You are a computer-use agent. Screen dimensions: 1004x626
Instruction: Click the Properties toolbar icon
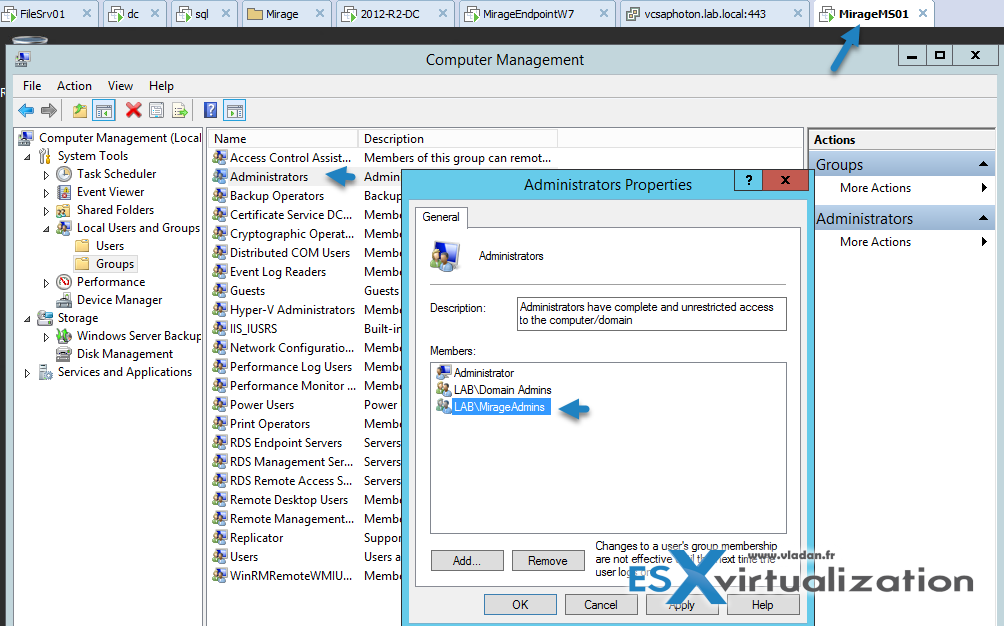point(156,111)
